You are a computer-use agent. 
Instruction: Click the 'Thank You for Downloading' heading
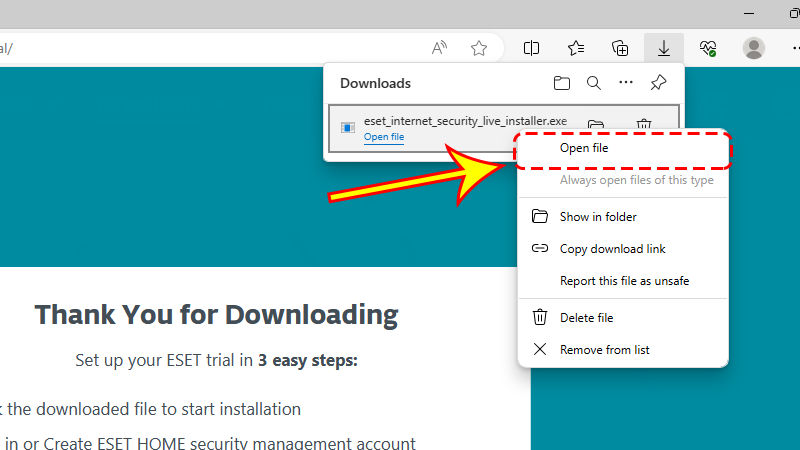pos(216,314)
